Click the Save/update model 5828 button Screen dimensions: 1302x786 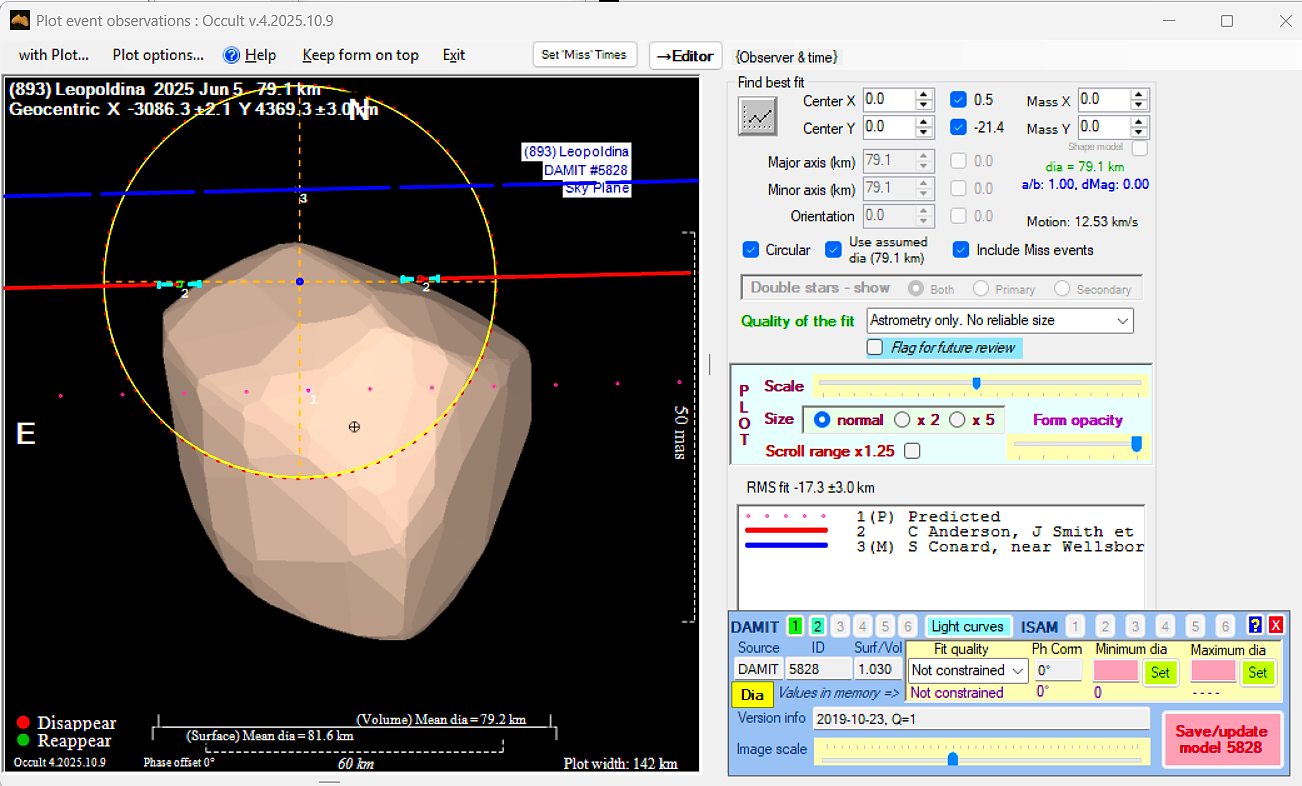point(1221,739)
